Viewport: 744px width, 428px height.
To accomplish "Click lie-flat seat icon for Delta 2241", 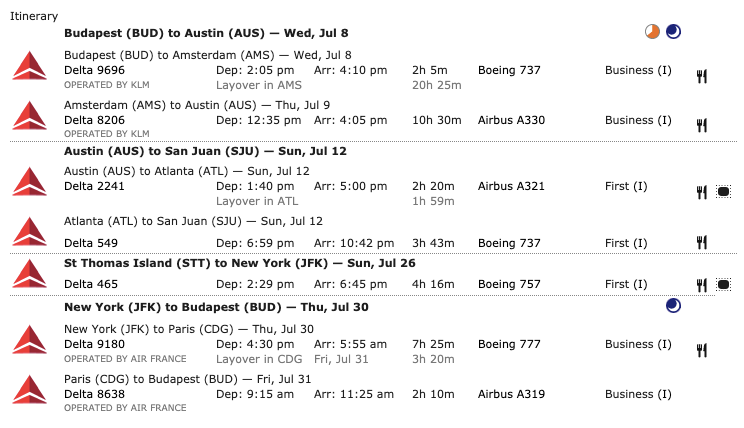I will click(723, 192).
